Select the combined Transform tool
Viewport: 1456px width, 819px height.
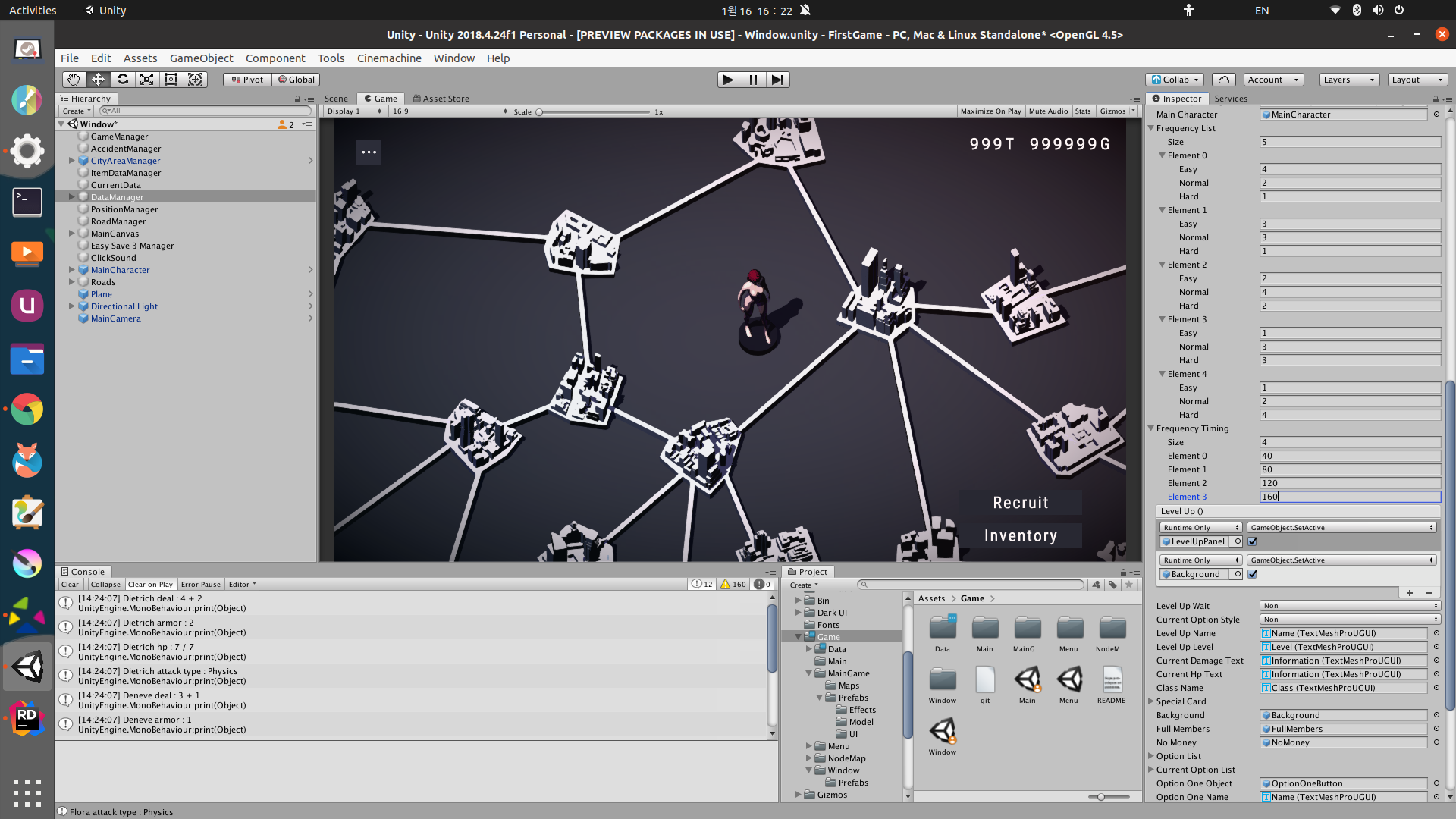195,79
